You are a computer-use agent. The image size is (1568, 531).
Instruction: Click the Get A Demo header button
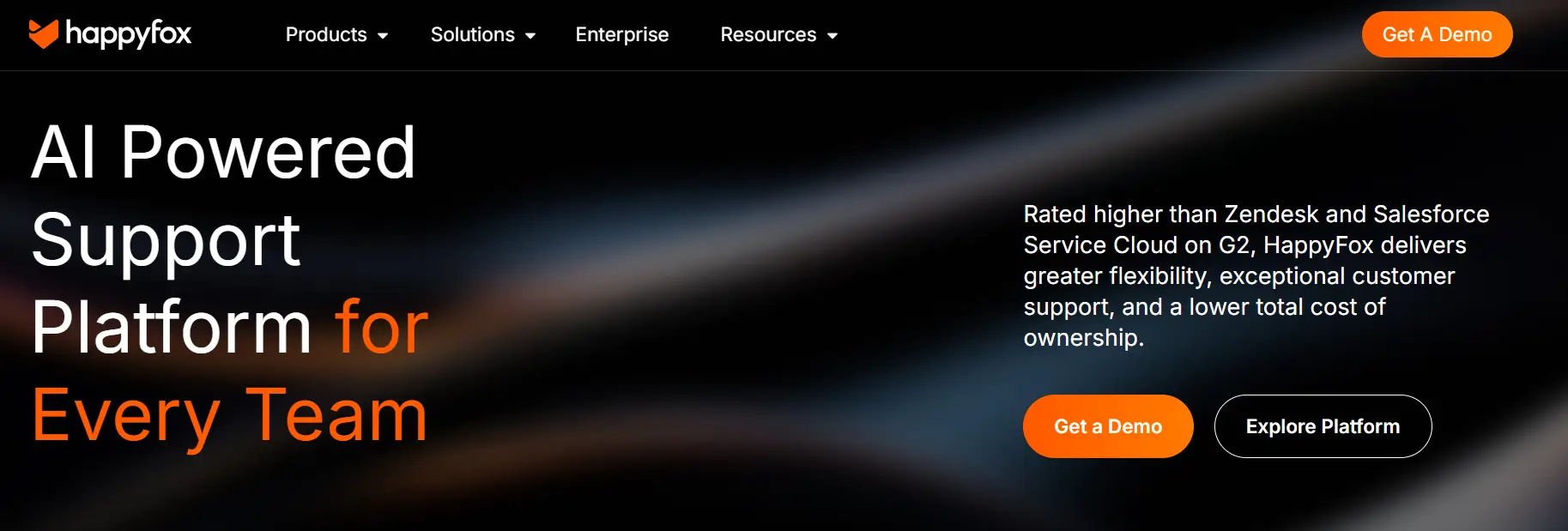[x=1437, y=34]
